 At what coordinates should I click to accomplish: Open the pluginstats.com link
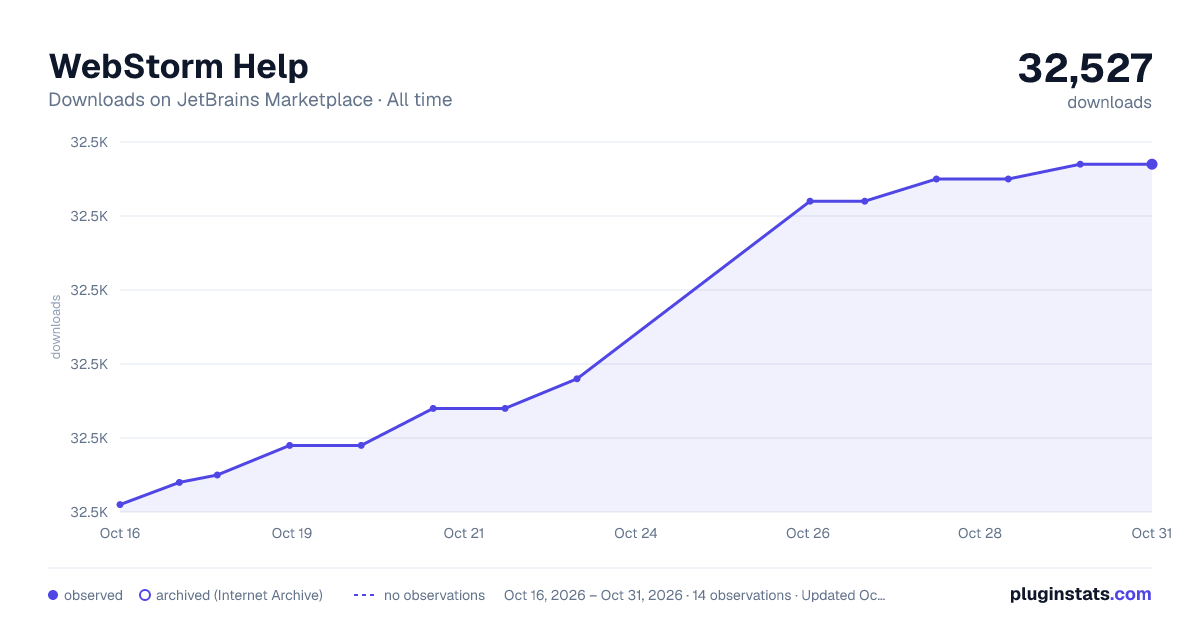(1081, 594)
